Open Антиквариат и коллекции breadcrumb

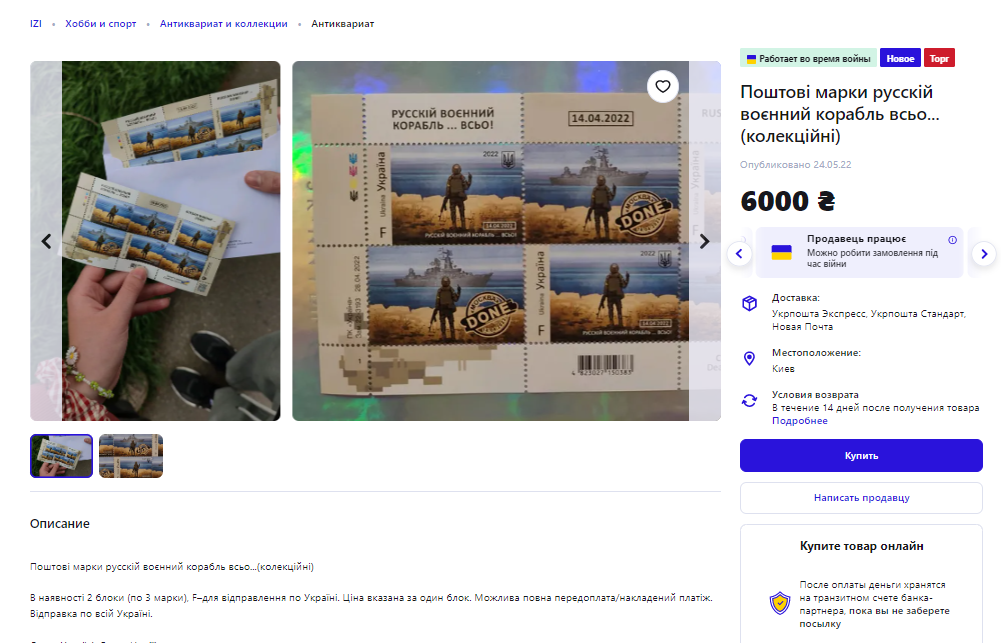pyautogui.click(x=223, y=24)
